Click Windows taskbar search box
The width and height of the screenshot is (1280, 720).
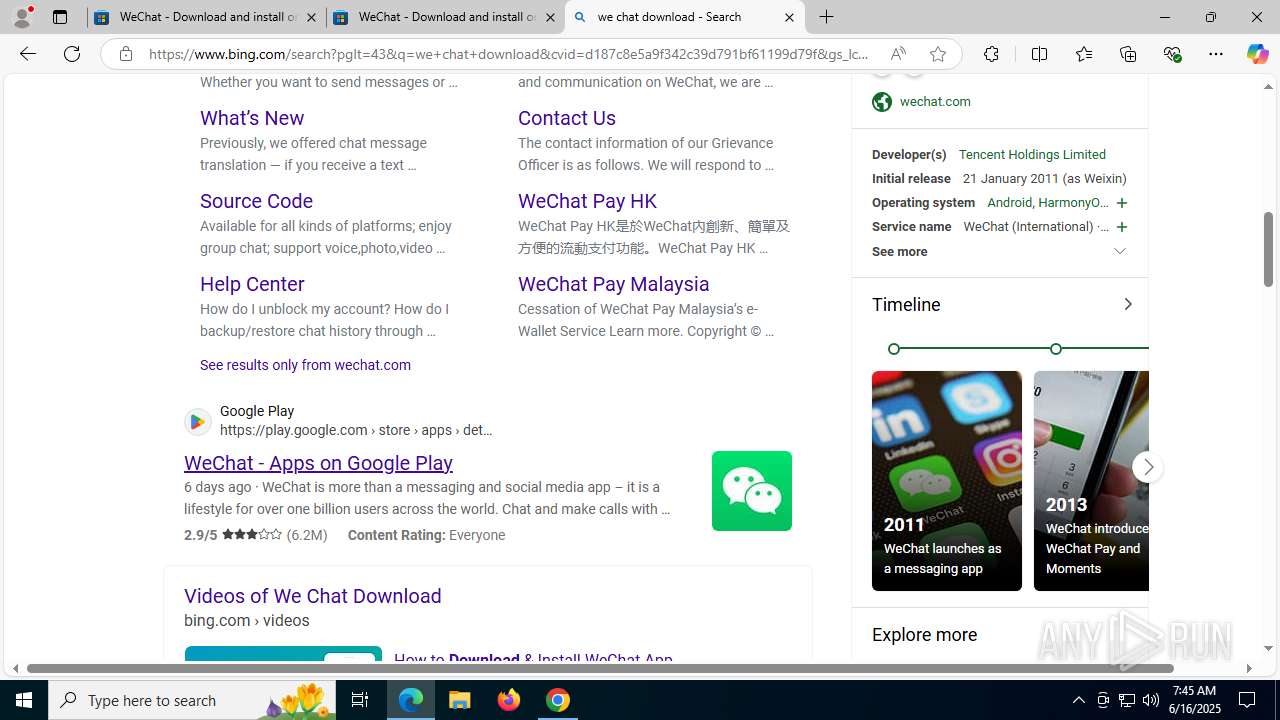tap(193, 700)
